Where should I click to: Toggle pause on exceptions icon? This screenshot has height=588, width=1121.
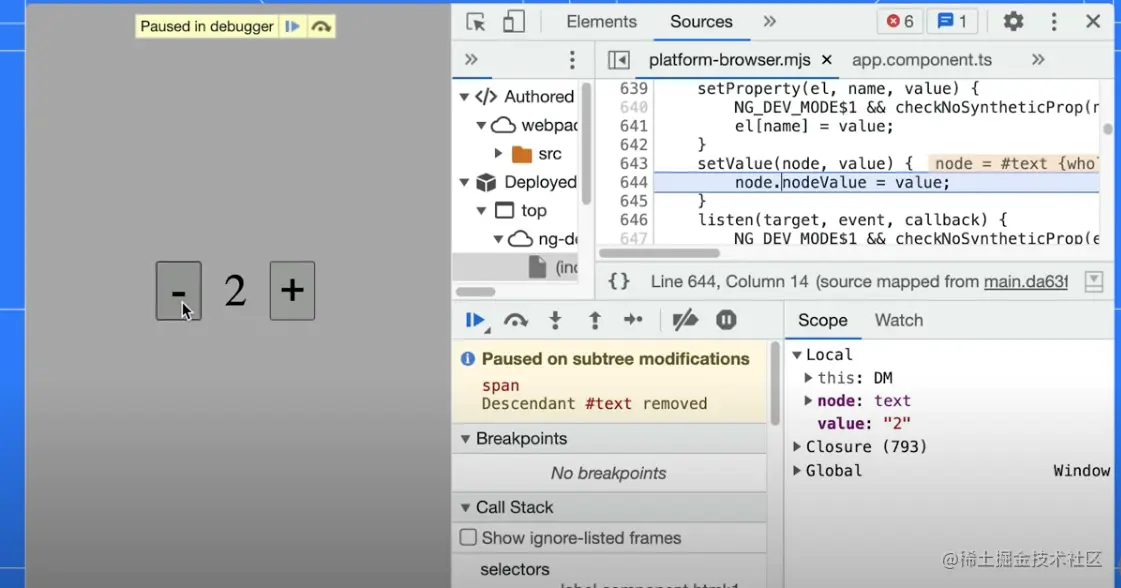click(x=726, y=320)
